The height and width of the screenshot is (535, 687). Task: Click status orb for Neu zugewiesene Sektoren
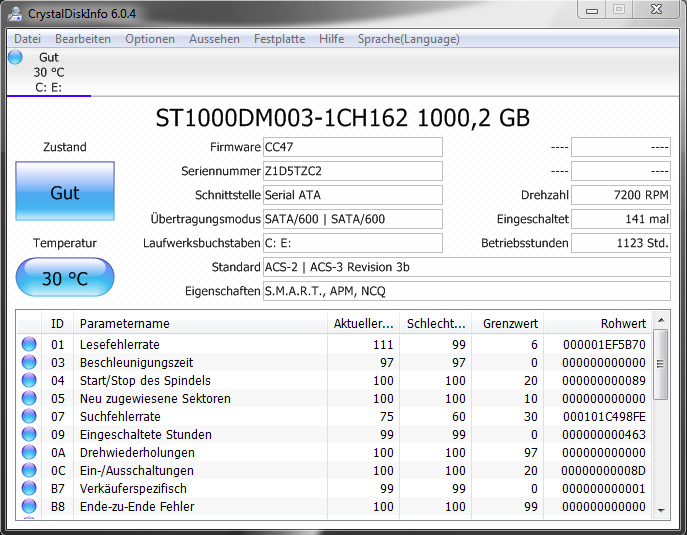click(x=29, y=398)
